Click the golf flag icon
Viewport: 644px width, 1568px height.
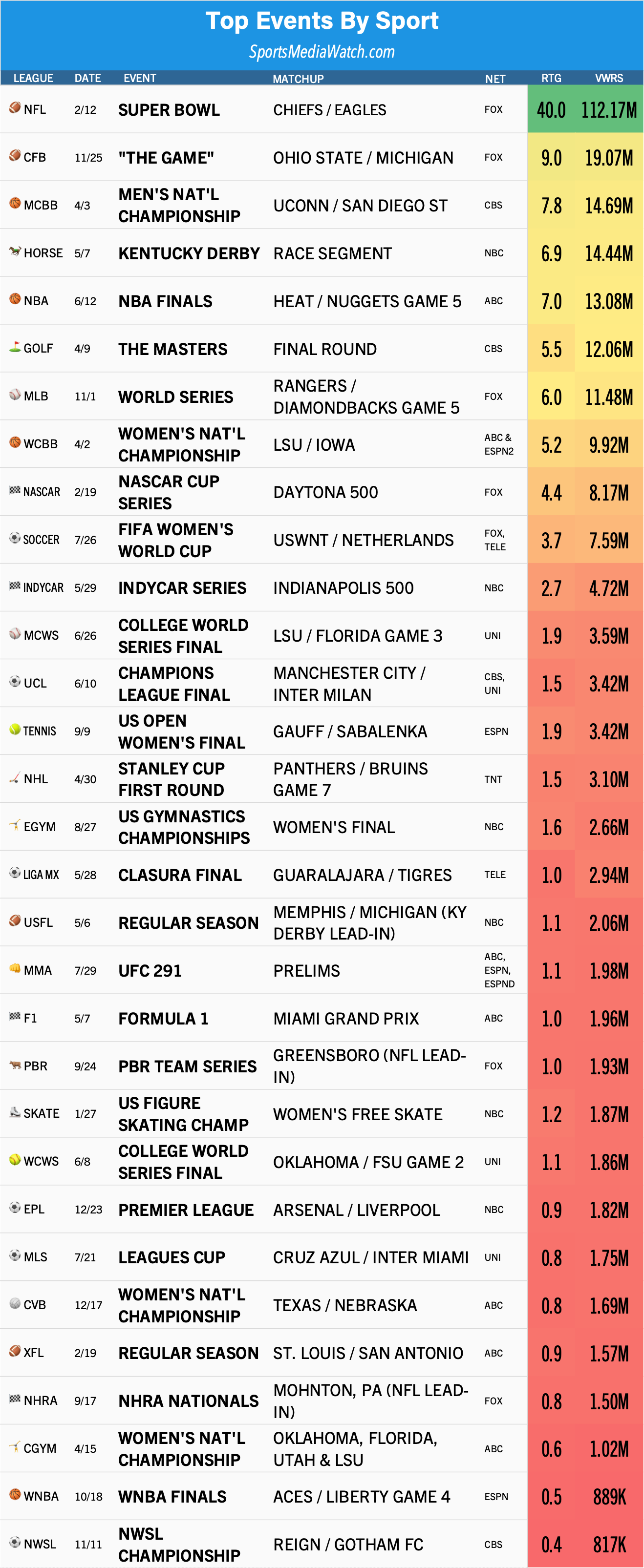click(x=15, y=347)
